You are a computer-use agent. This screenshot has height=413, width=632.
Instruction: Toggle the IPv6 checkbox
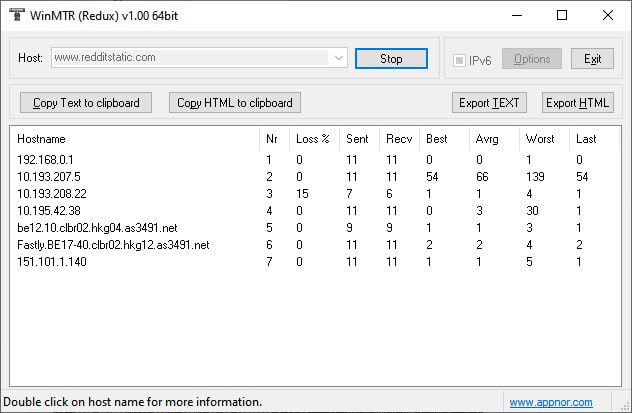(x=460, y=60)
